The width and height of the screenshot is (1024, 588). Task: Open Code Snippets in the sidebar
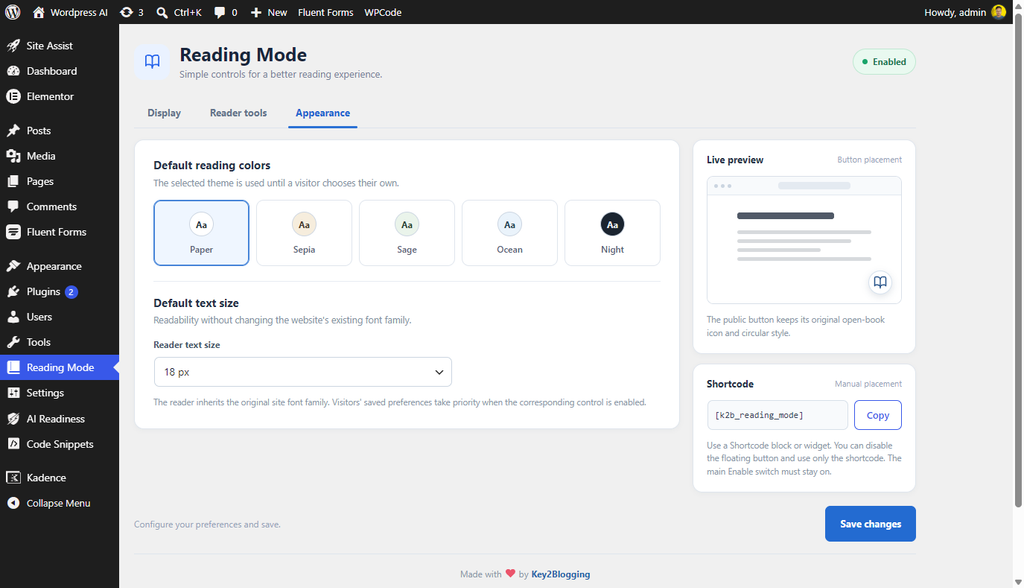[59, 444]
